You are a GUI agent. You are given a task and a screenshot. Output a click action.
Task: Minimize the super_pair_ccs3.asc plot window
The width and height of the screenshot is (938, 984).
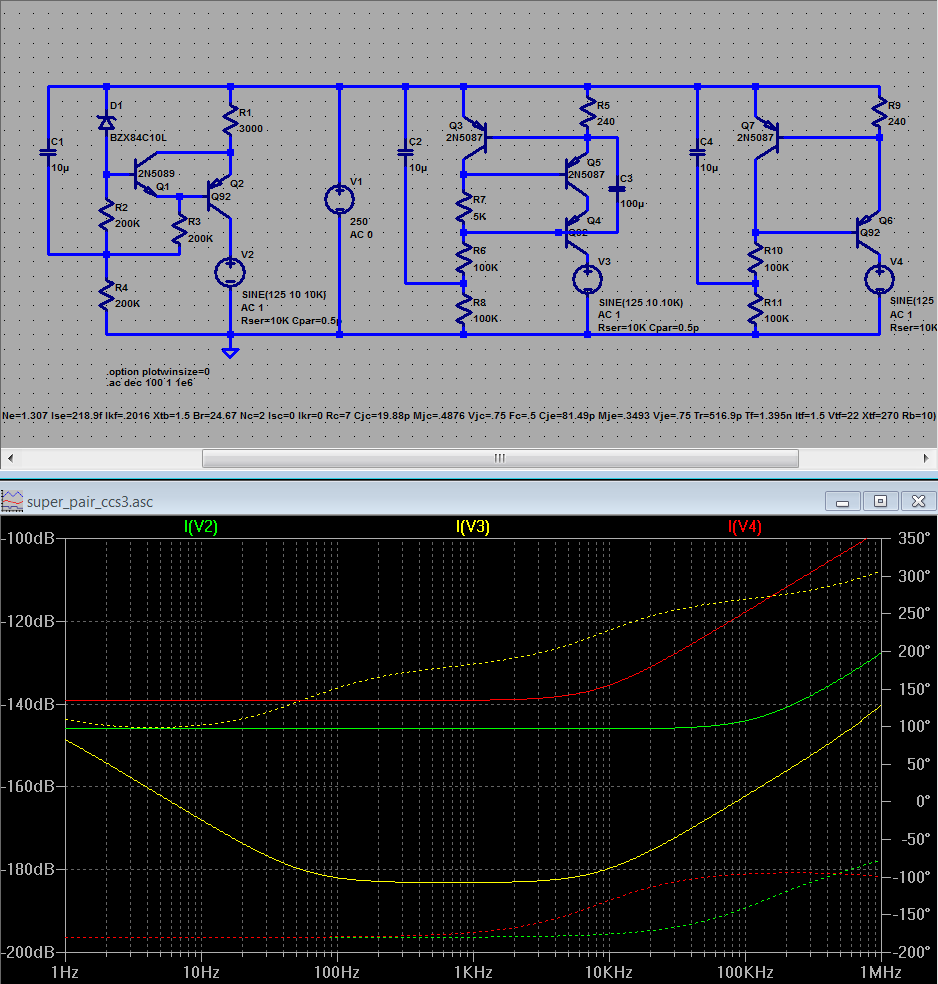pos(843,501)
